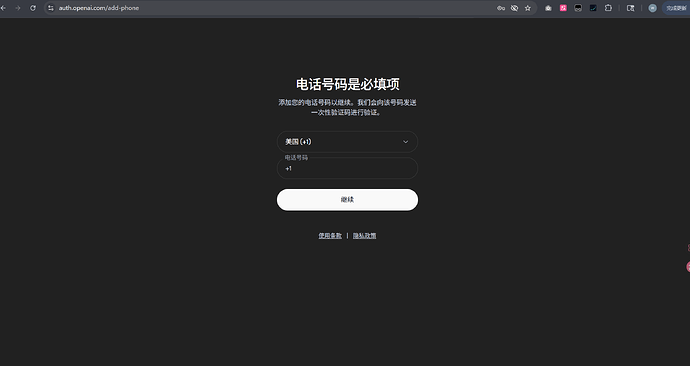Open the pink extension icon in toolbar

tap(563, 8)
